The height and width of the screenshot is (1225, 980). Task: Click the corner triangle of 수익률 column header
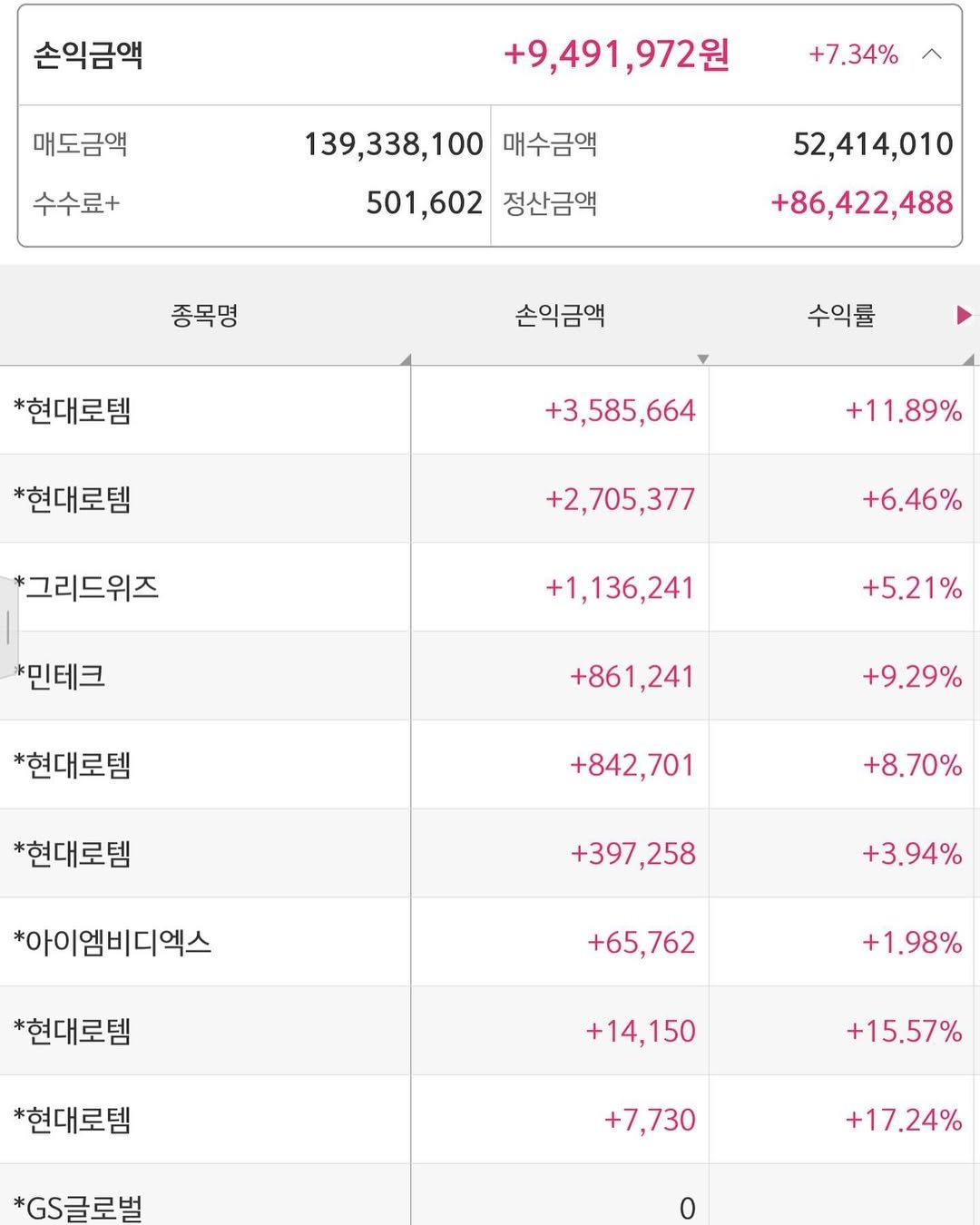pyautogui.click(x=968, y=360)
